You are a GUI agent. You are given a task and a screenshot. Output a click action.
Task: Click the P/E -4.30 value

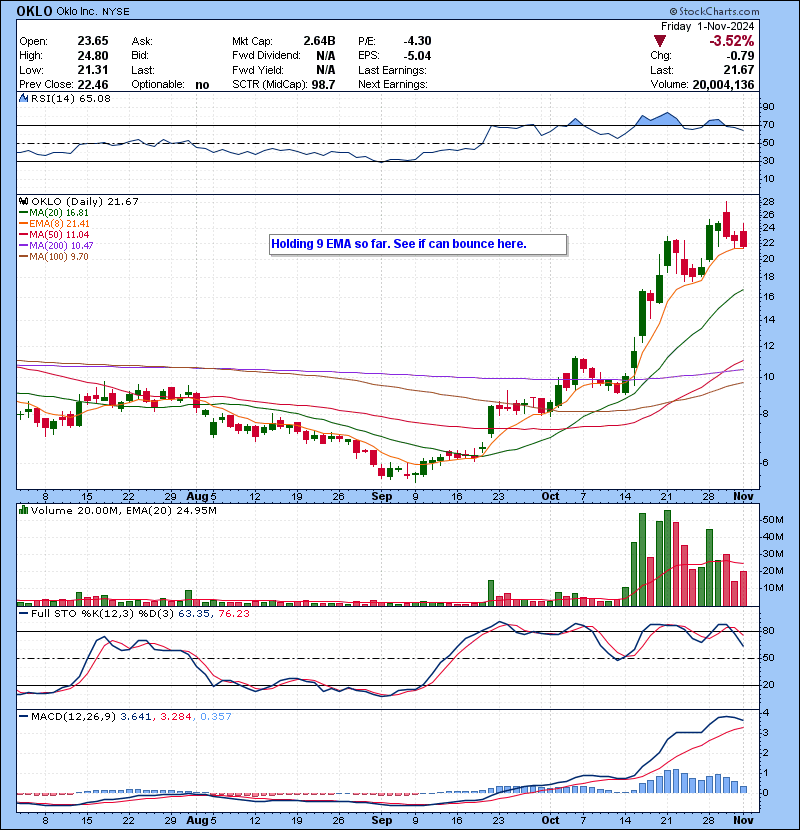coord(417,41)
